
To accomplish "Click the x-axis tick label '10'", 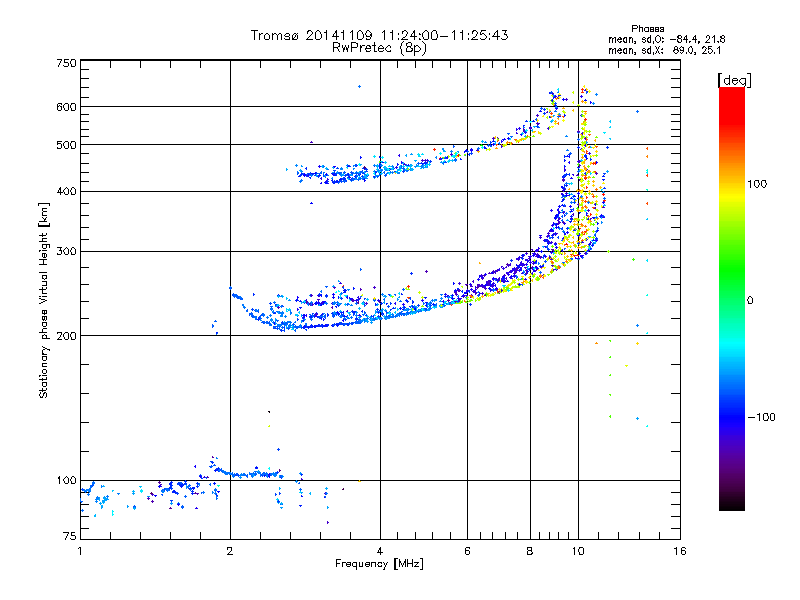I will (x=578, y=551).
